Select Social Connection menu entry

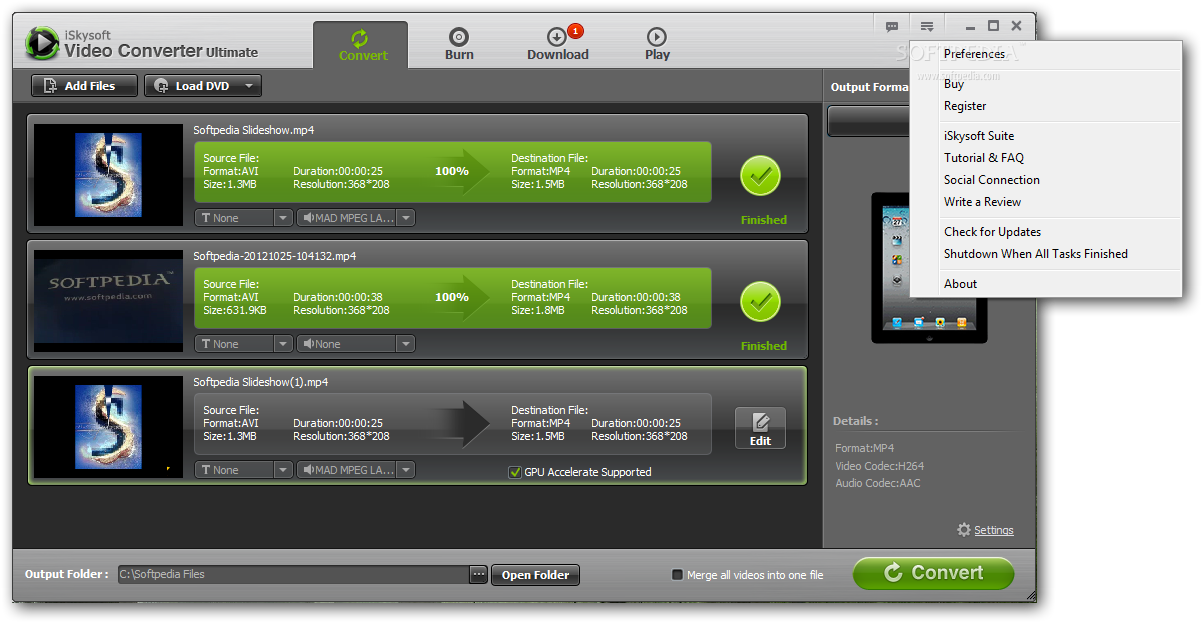coord(992,180)
